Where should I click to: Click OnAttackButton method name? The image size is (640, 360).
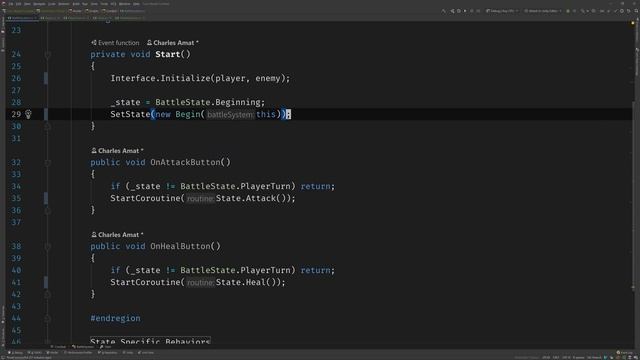pyautogui.click(x=185, y=162)
